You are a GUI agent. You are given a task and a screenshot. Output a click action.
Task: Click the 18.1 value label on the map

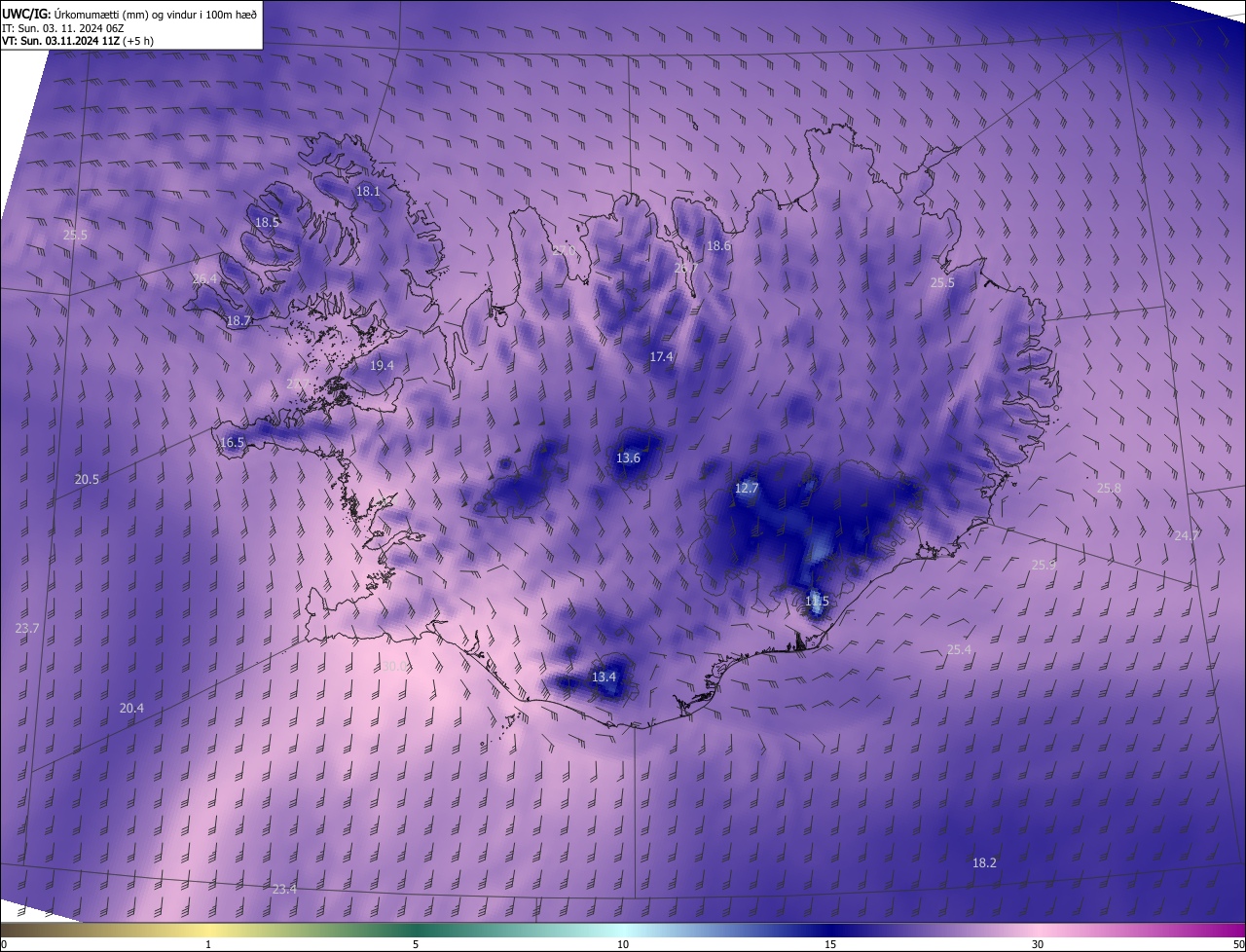(368, 192)
